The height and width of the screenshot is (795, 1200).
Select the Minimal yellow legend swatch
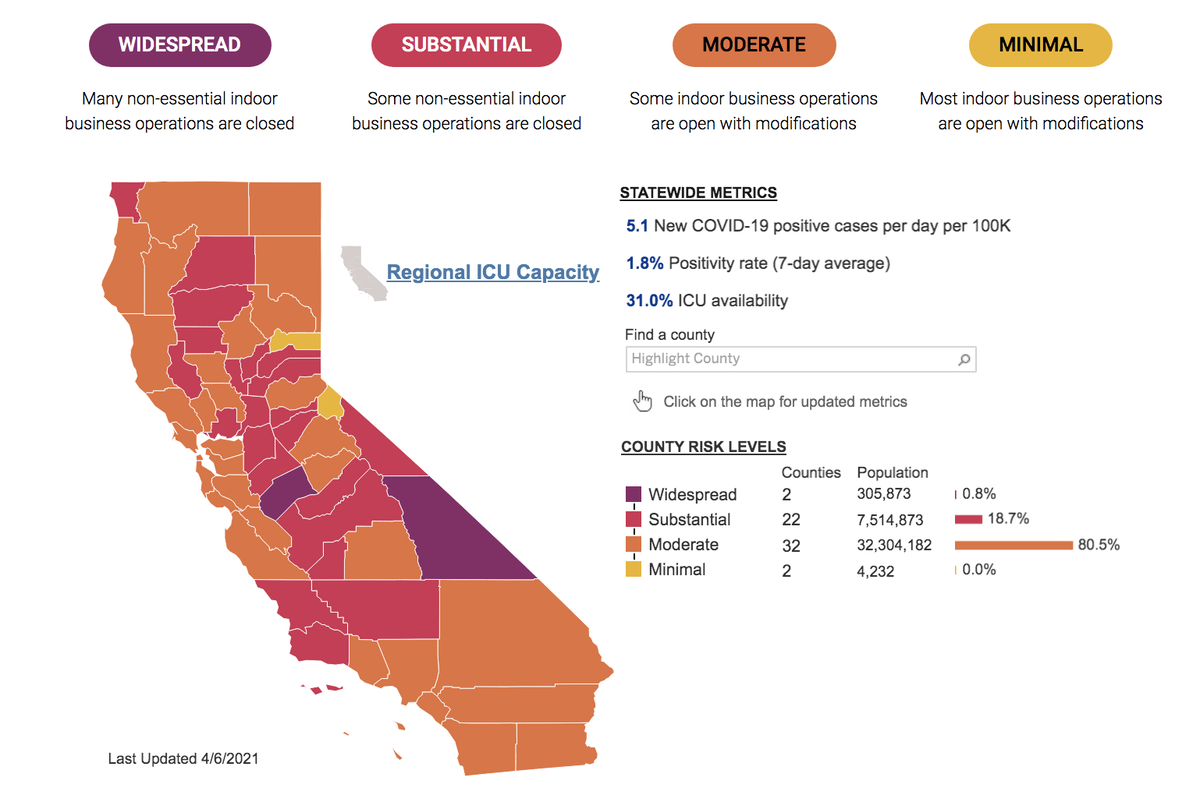[633, 570]
